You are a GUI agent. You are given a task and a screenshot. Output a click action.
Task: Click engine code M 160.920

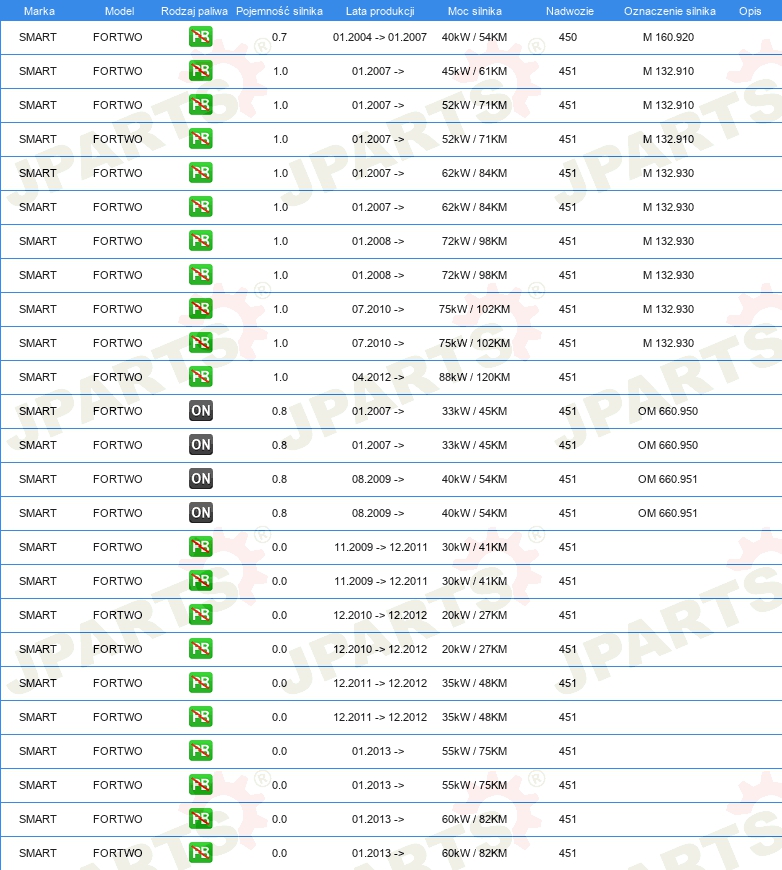(x=668, y=37)
